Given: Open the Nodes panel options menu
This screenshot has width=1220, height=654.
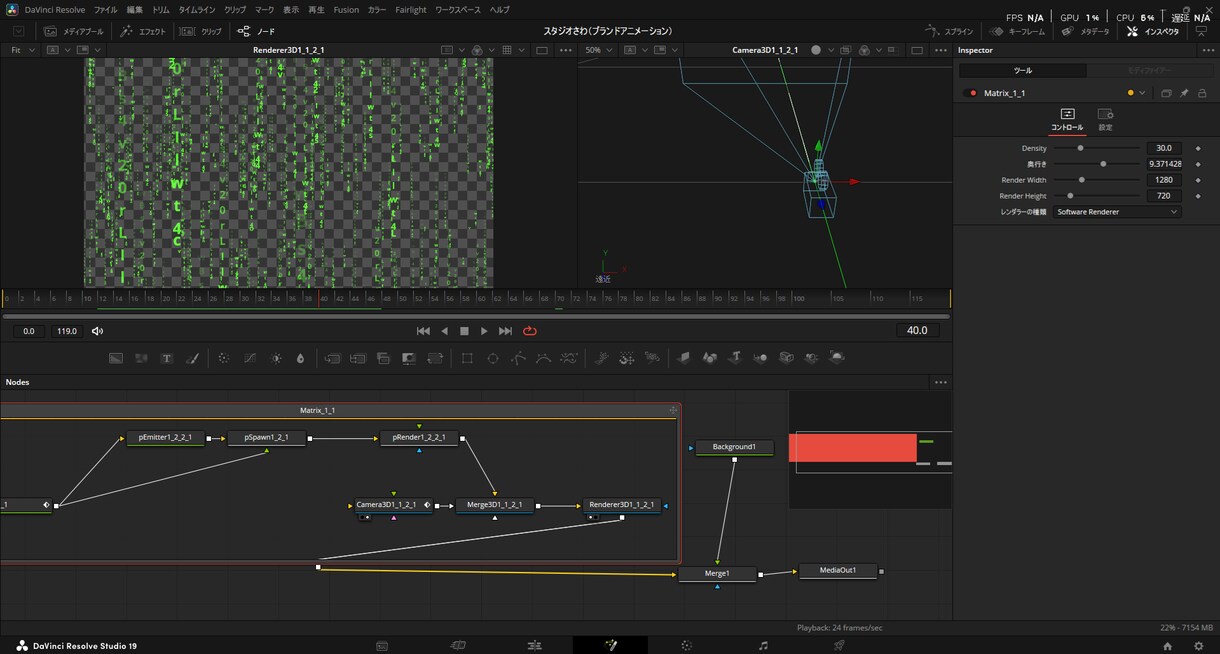Looking at the screenshot, I should (x=940, y=382).
